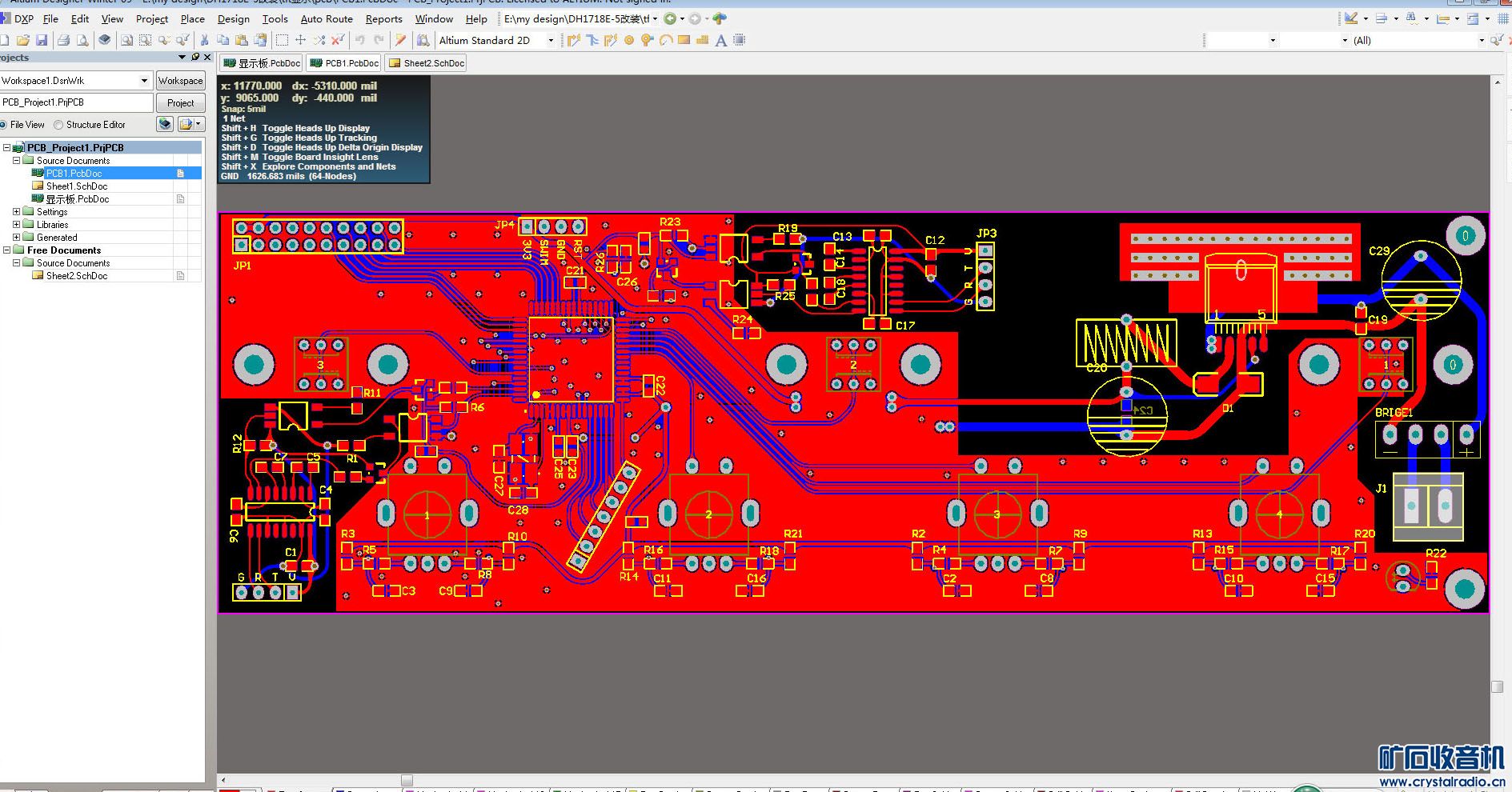This screenshot has height=792, width=1512.
Task: Open Print Preview from the toolbar
Action: coord(82,40)
